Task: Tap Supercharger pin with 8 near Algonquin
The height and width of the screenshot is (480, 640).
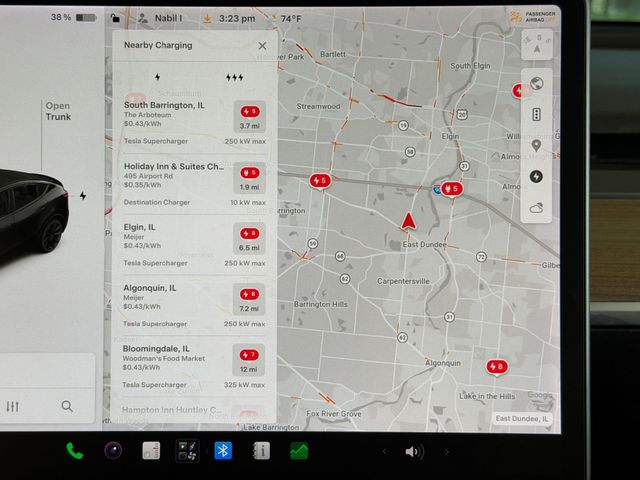Action: [497, 367]
